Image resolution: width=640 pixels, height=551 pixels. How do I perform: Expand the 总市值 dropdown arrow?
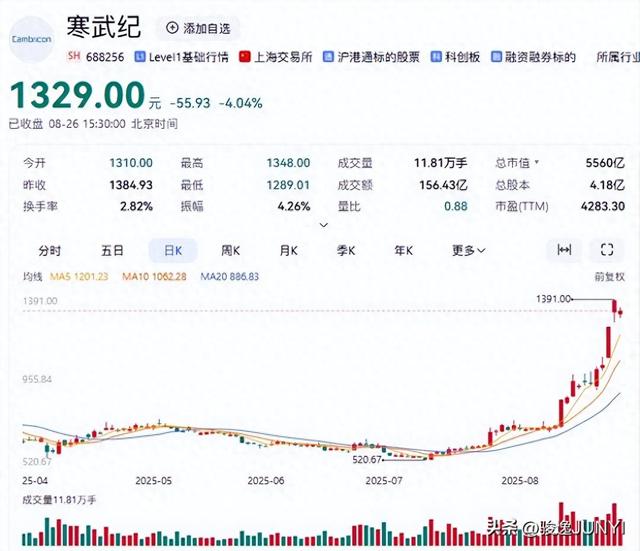537,162
